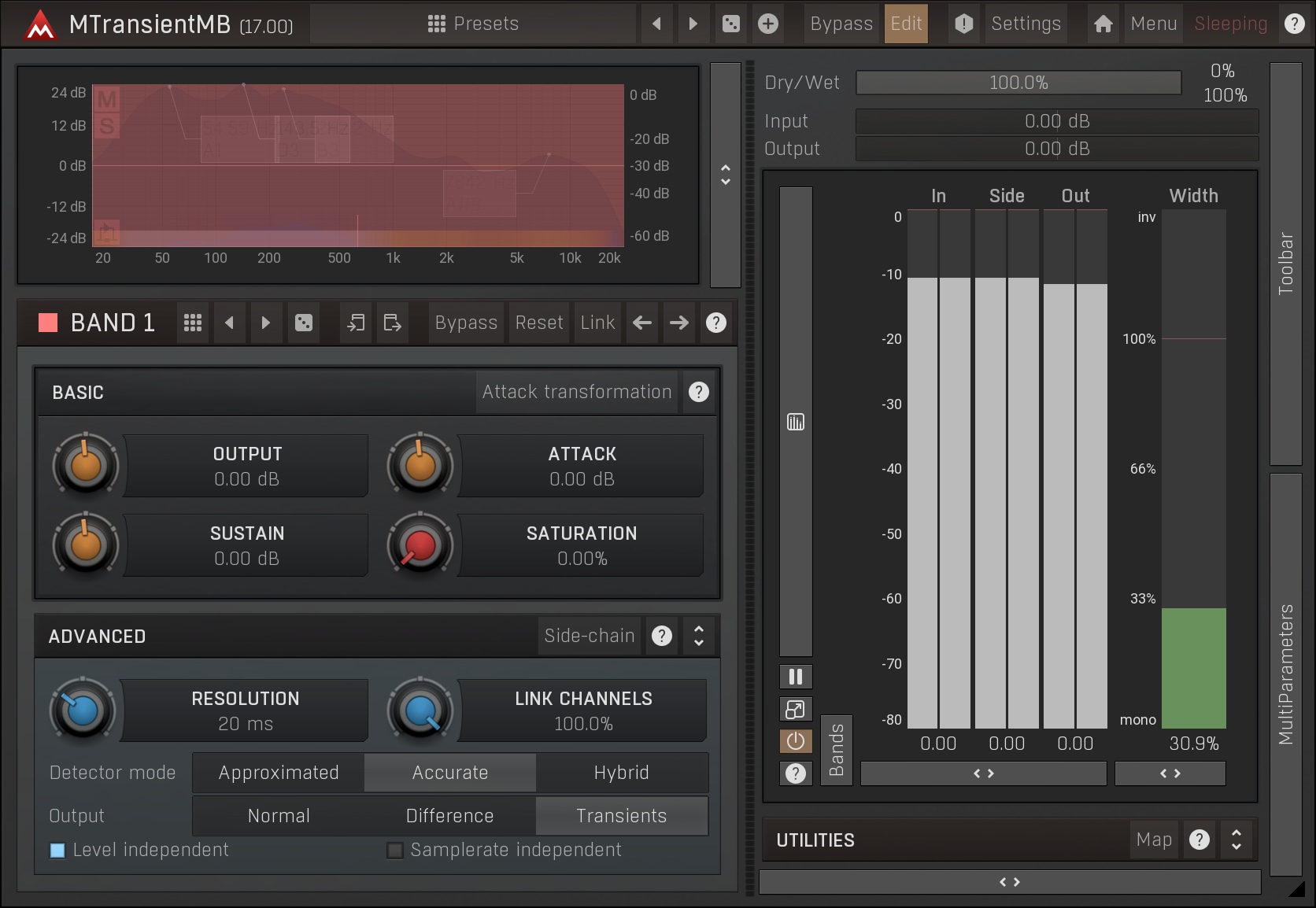
Task: Click the random preset dice icon in top bar
Action: tap(730, 24)
